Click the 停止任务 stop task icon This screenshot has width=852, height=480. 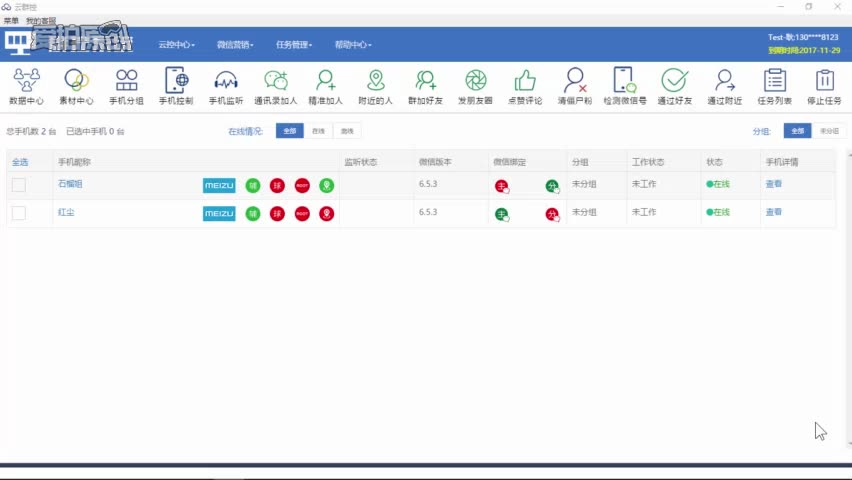pos(824,86)
